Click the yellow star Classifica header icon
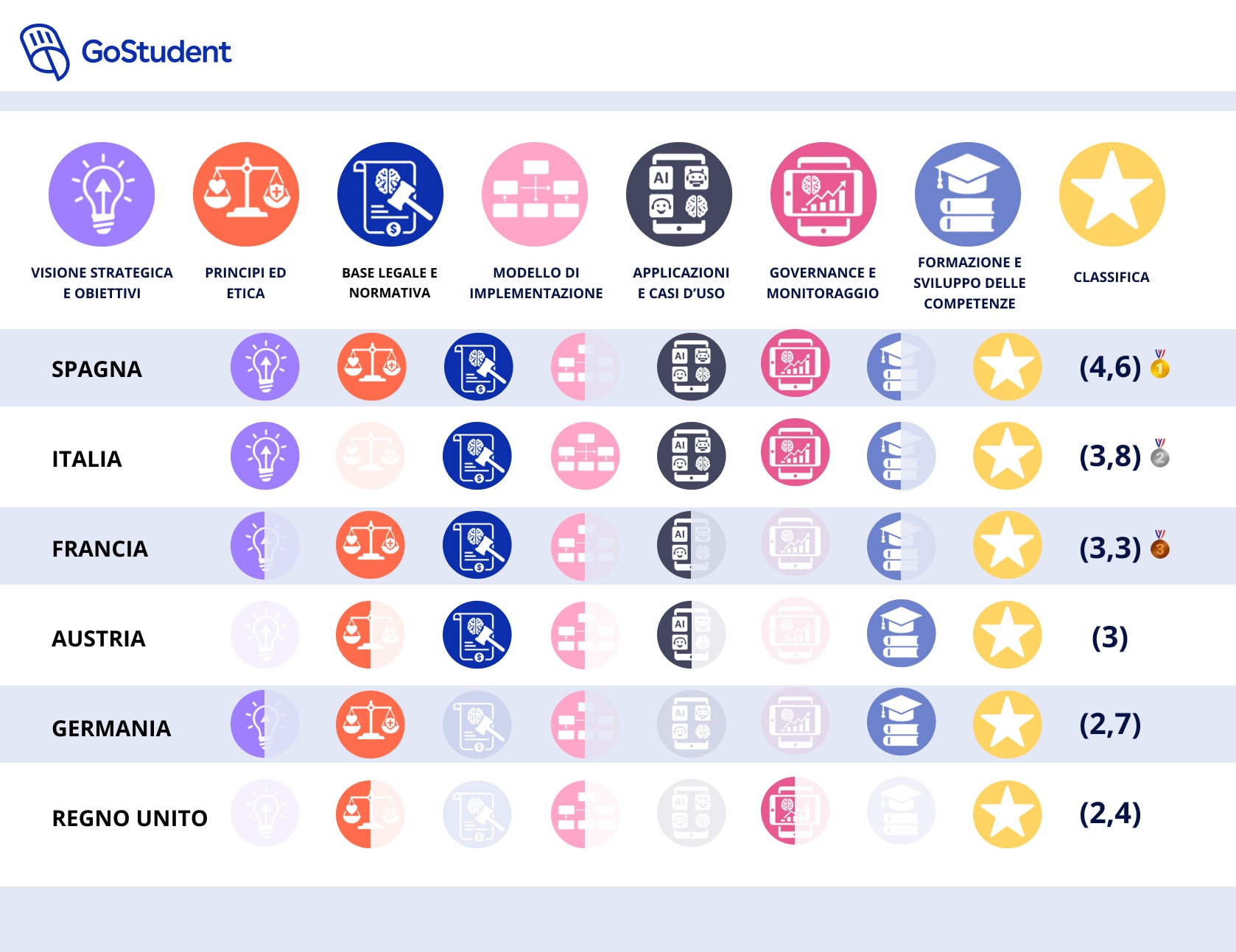 pyautogui.click(x=1112, y=194)
